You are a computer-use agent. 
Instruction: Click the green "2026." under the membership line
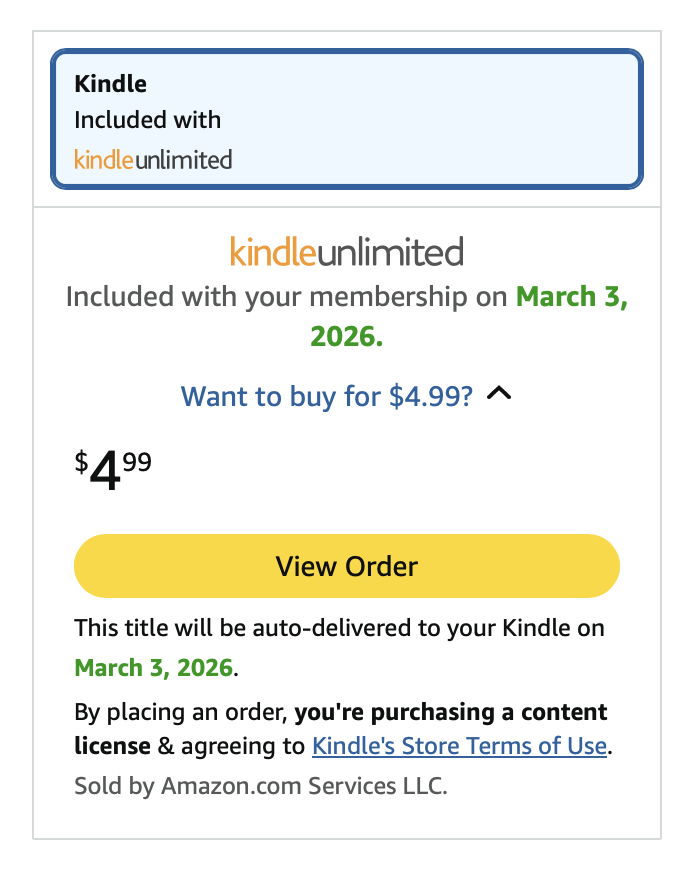pyautogui.click(x=346, y=337)
